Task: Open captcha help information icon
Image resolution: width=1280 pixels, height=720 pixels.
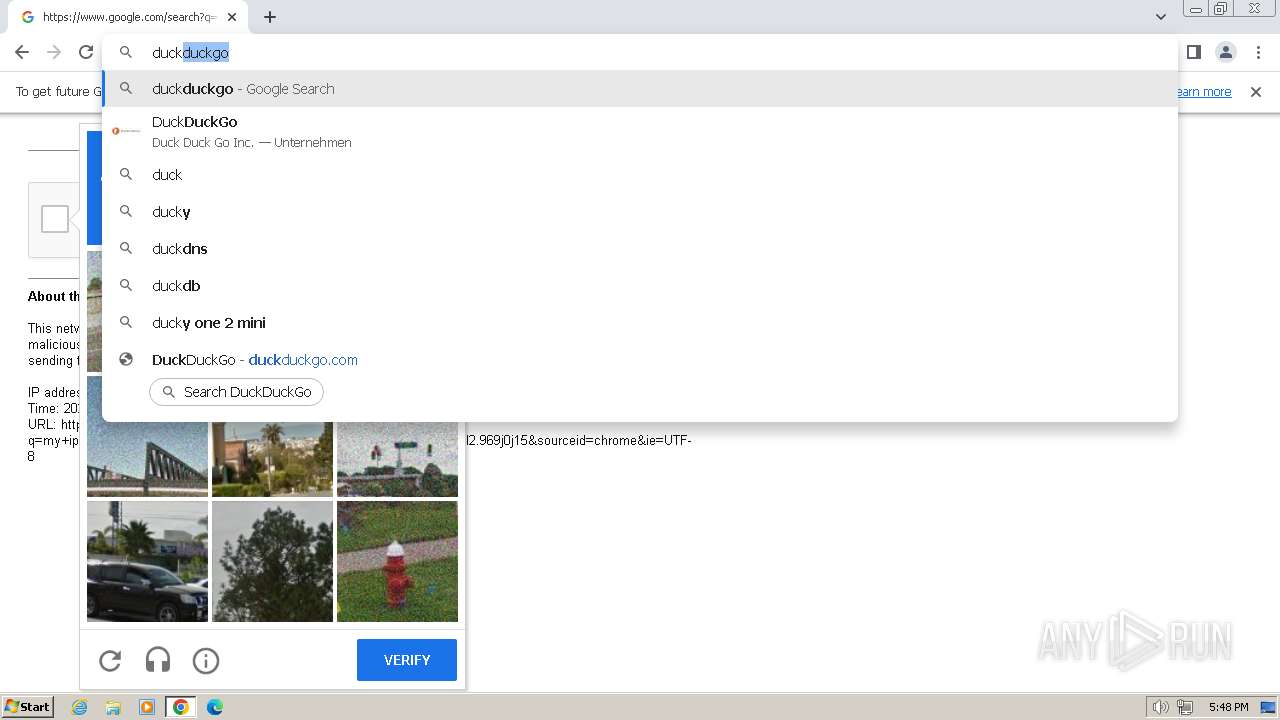Action: pyautogui.click(x=206, y=660)
